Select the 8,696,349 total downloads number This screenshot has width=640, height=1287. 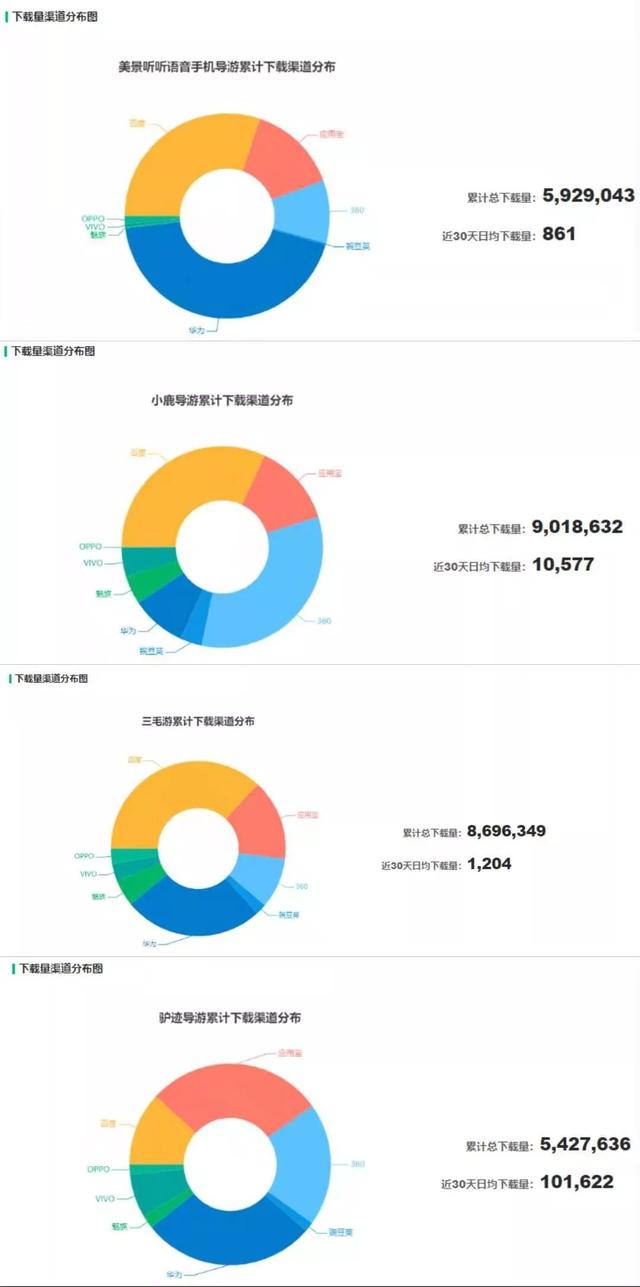coord(506,831)
